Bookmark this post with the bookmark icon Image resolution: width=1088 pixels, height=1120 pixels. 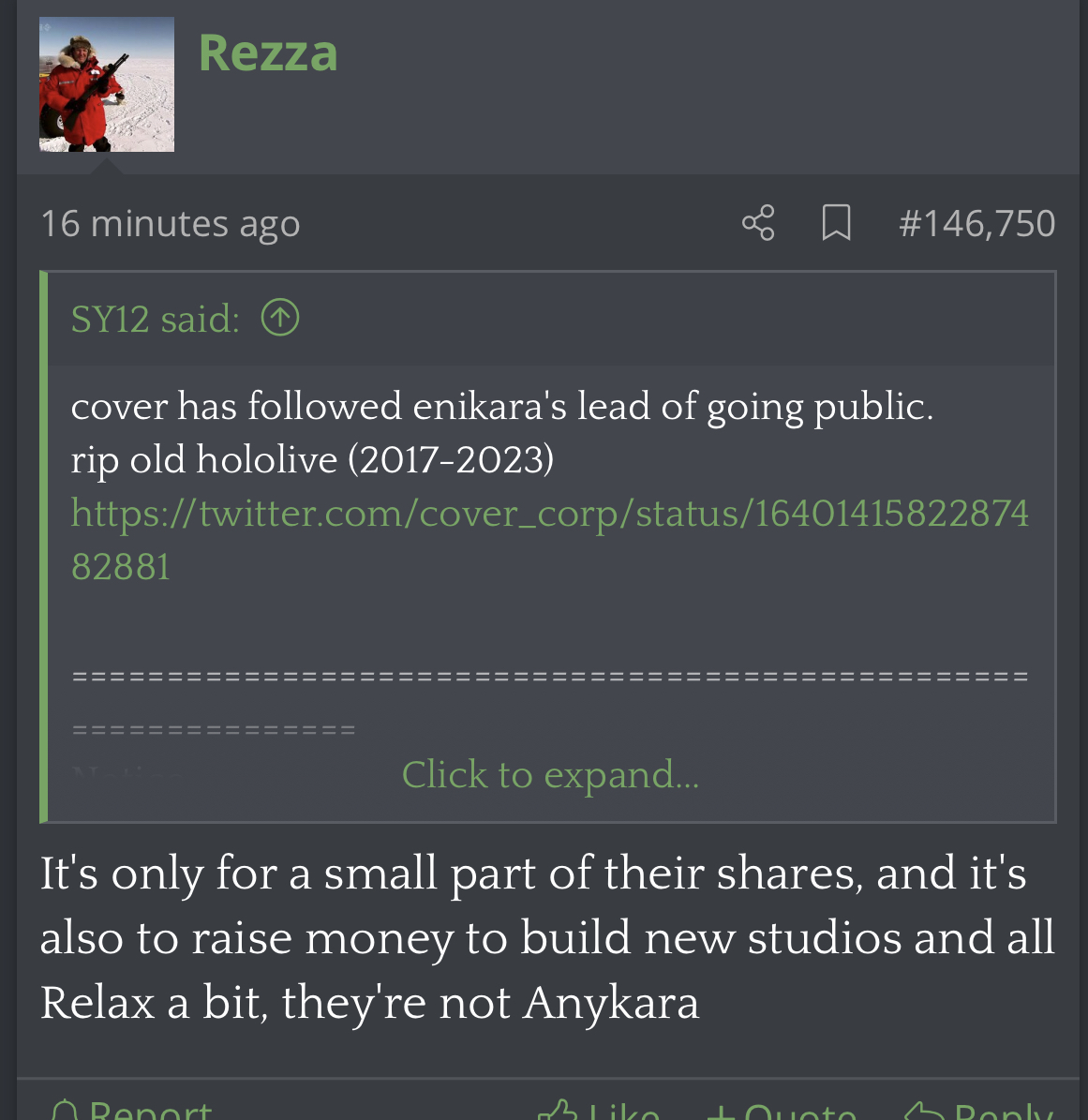(x=836, y=223)
